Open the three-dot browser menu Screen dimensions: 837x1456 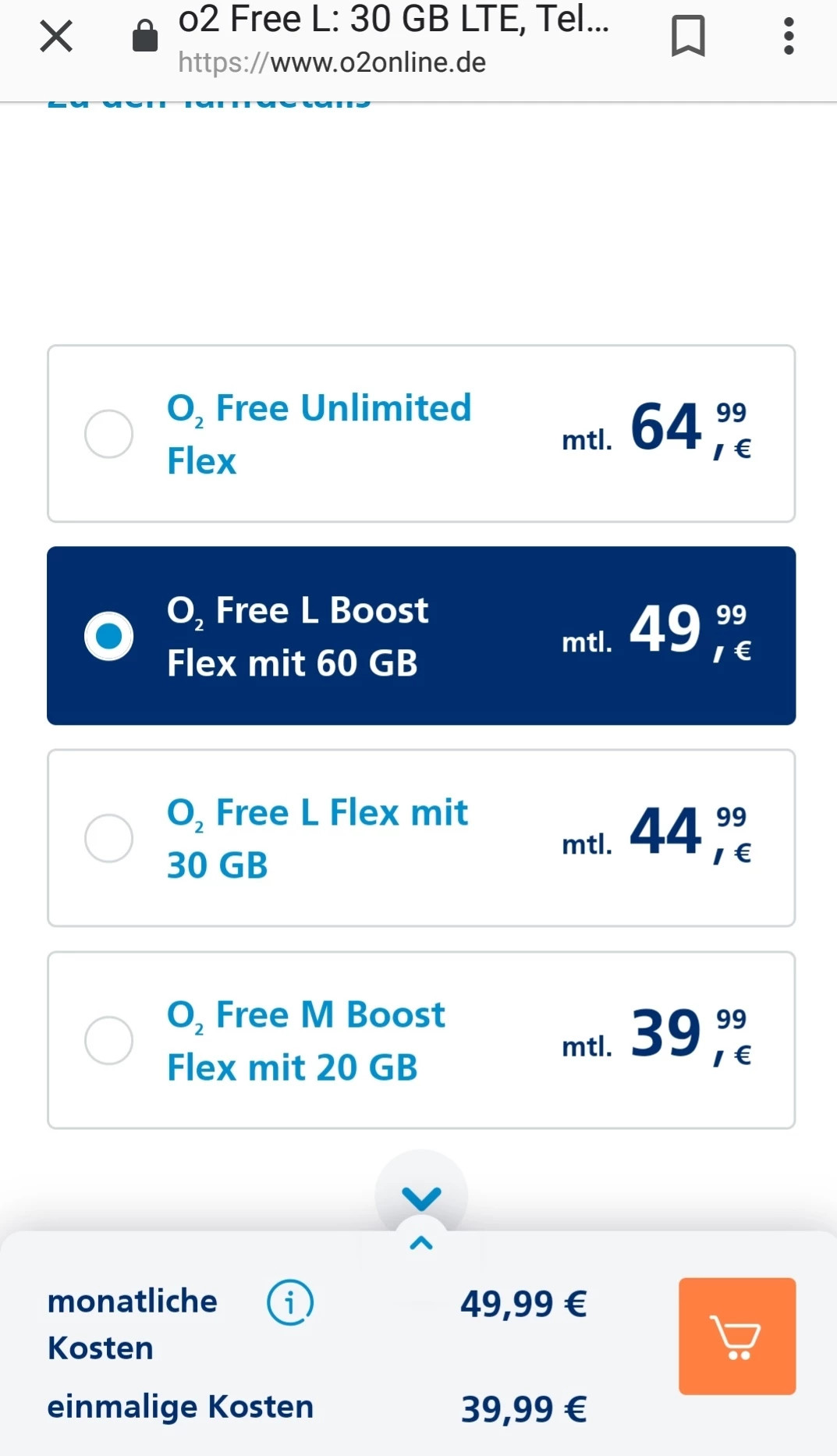(x=789, y=37)
